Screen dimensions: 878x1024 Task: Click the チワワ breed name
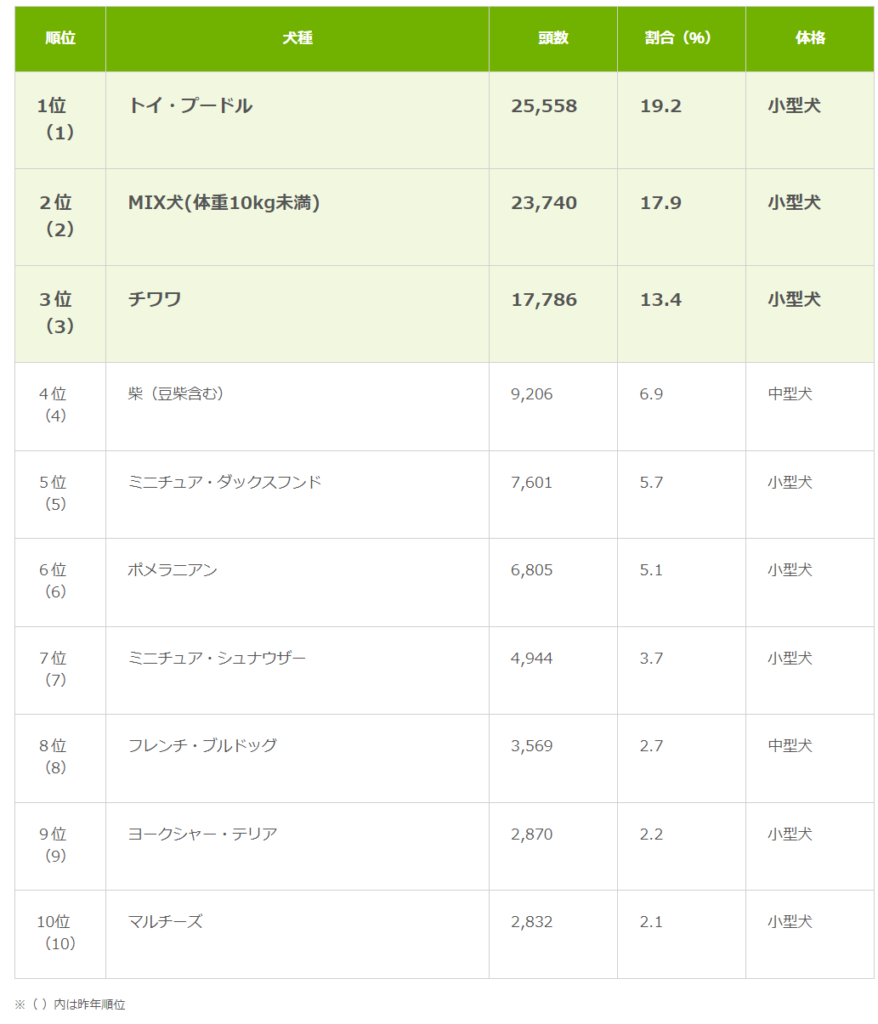coord(155,299)
